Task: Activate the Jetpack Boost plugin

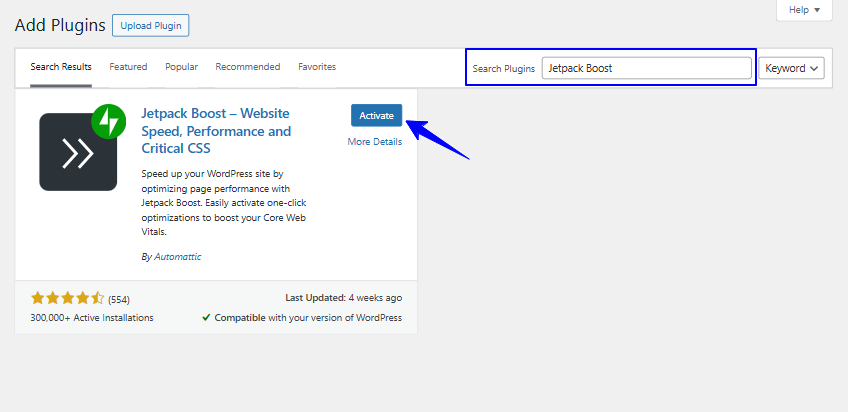Action: pos(376,115)
